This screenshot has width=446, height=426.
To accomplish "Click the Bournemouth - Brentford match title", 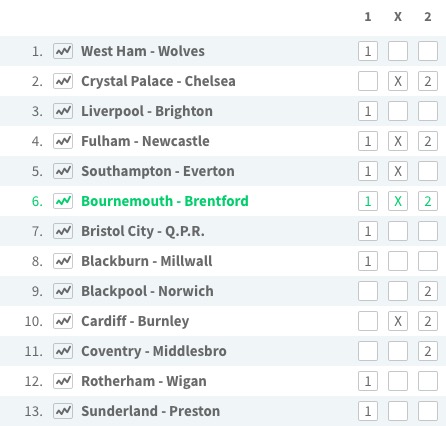I will 165,201.
